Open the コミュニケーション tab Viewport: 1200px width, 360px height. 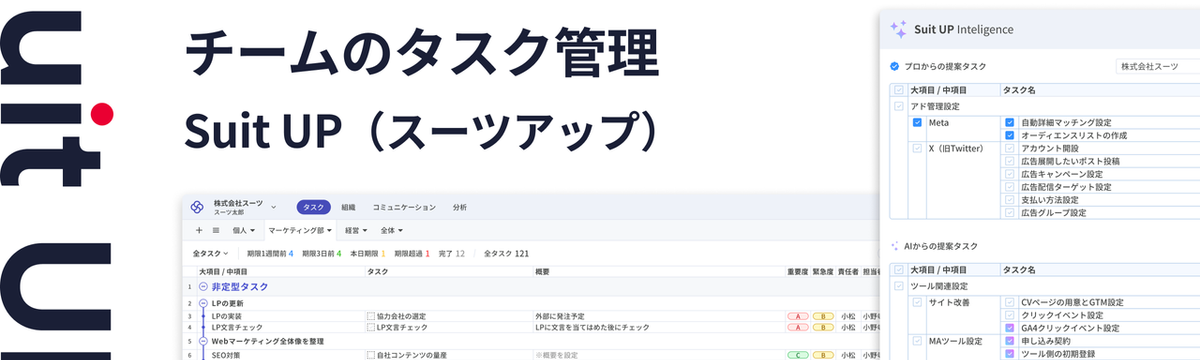pos(404,207)
